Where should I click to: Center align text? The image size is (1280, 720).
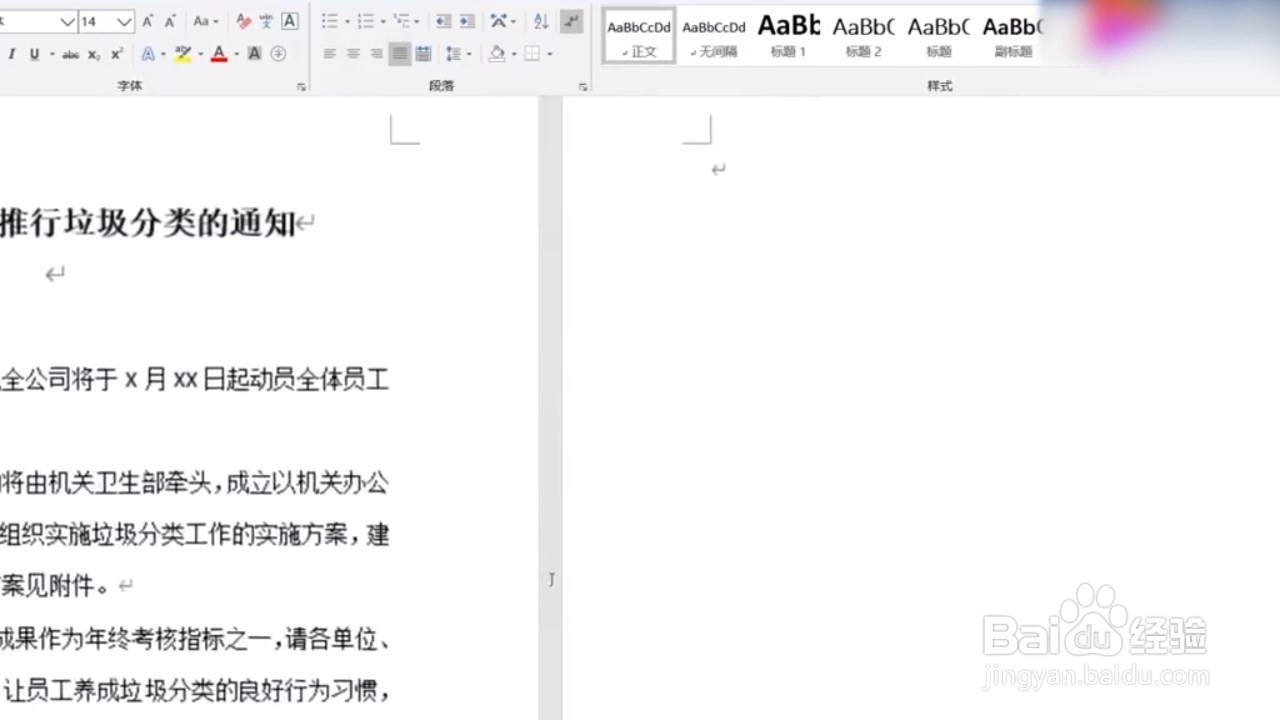pos(353,54)
